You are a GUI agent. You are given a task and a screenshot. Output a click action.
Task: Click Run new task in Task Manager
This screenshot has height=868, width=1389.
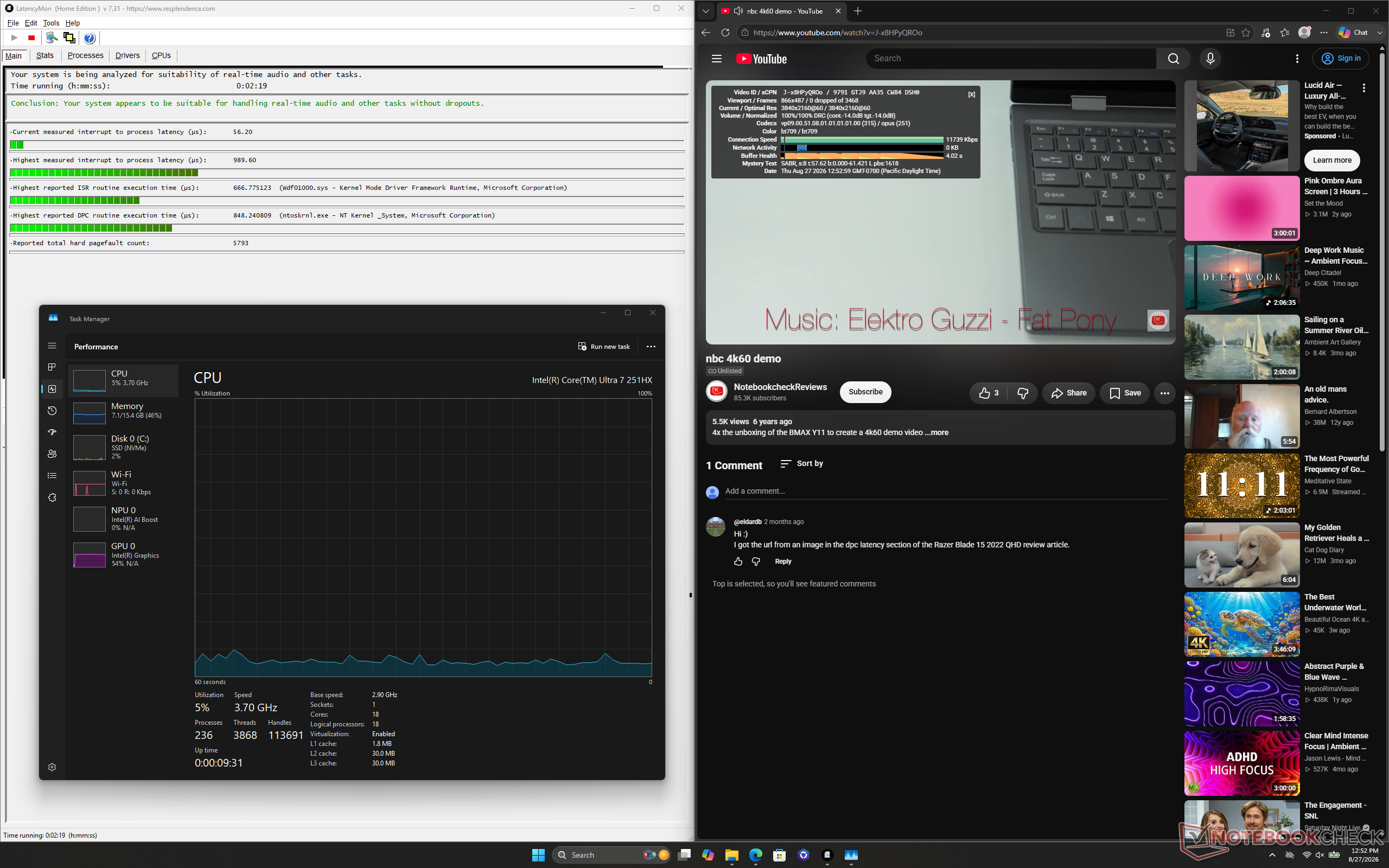[x=604, y=347]
